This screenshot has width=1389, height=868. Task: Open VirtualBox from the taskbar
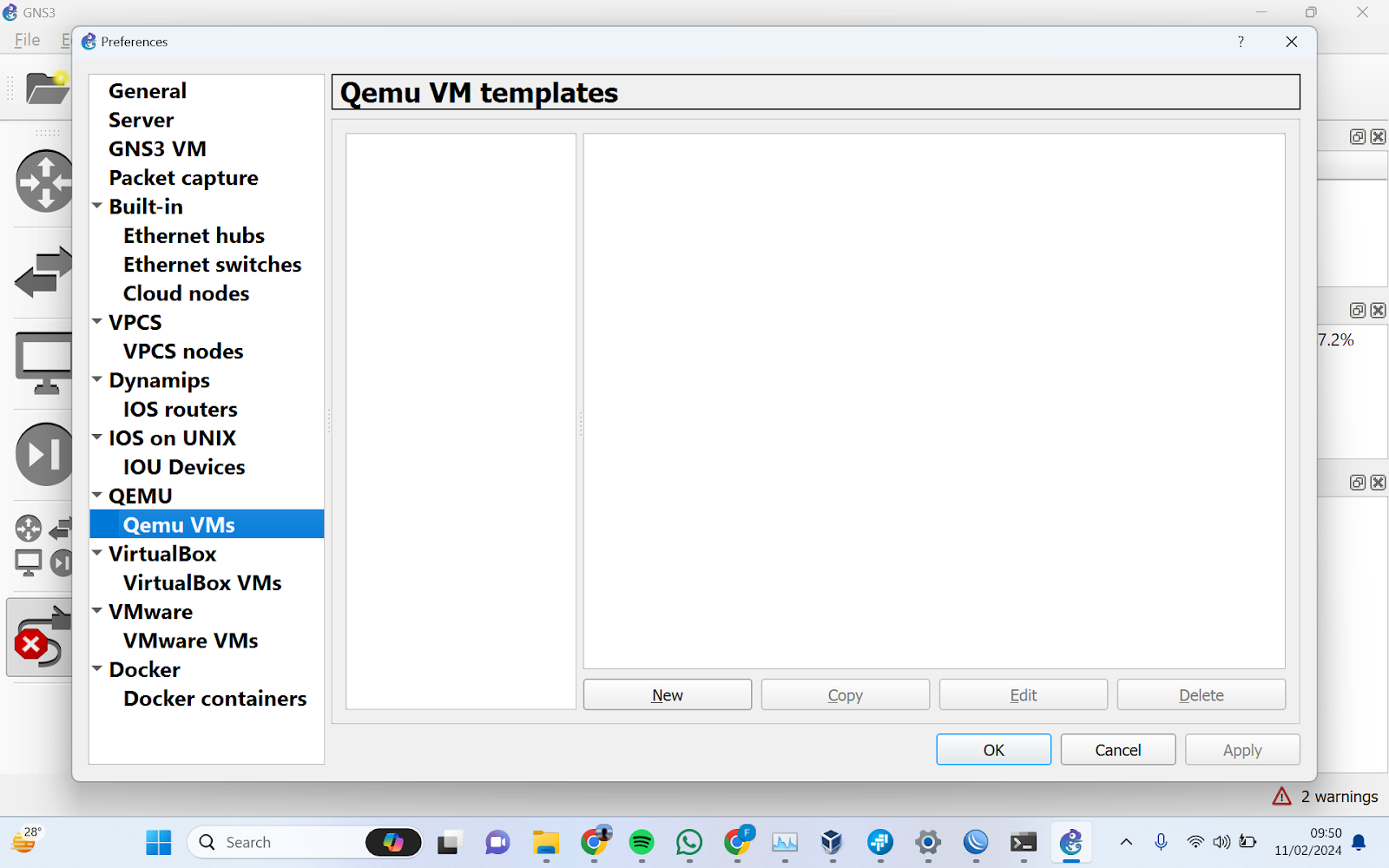click(x=832, y=842)
